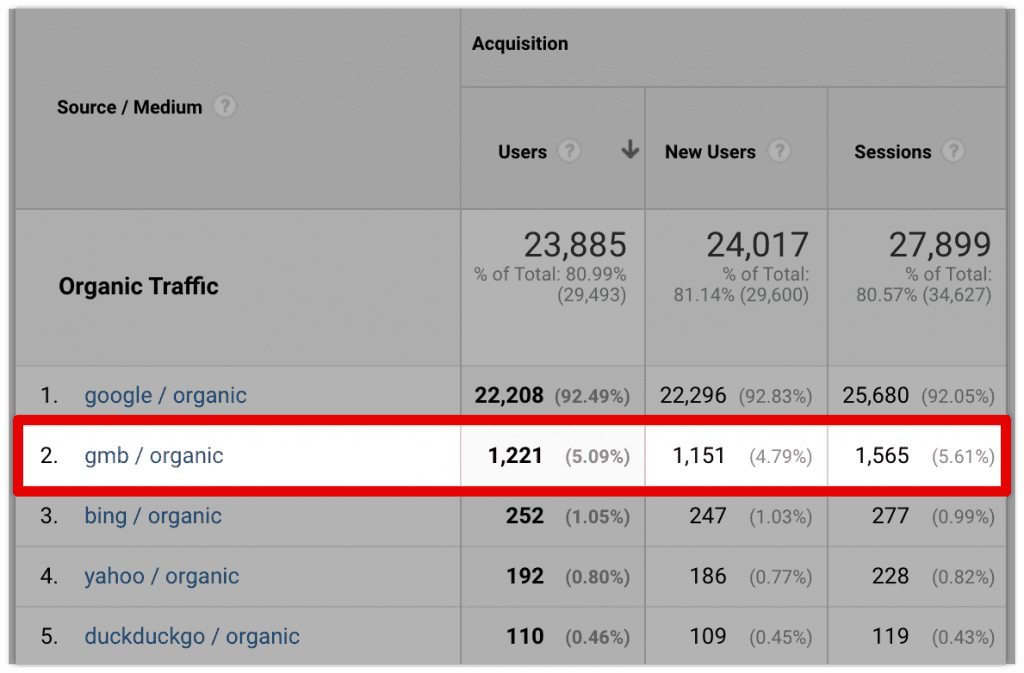Image resolution: width=1024 pixels, height=673 pixels.
Task: Click the 1,221 users cell for gmb
Action: tap(515, 456)
